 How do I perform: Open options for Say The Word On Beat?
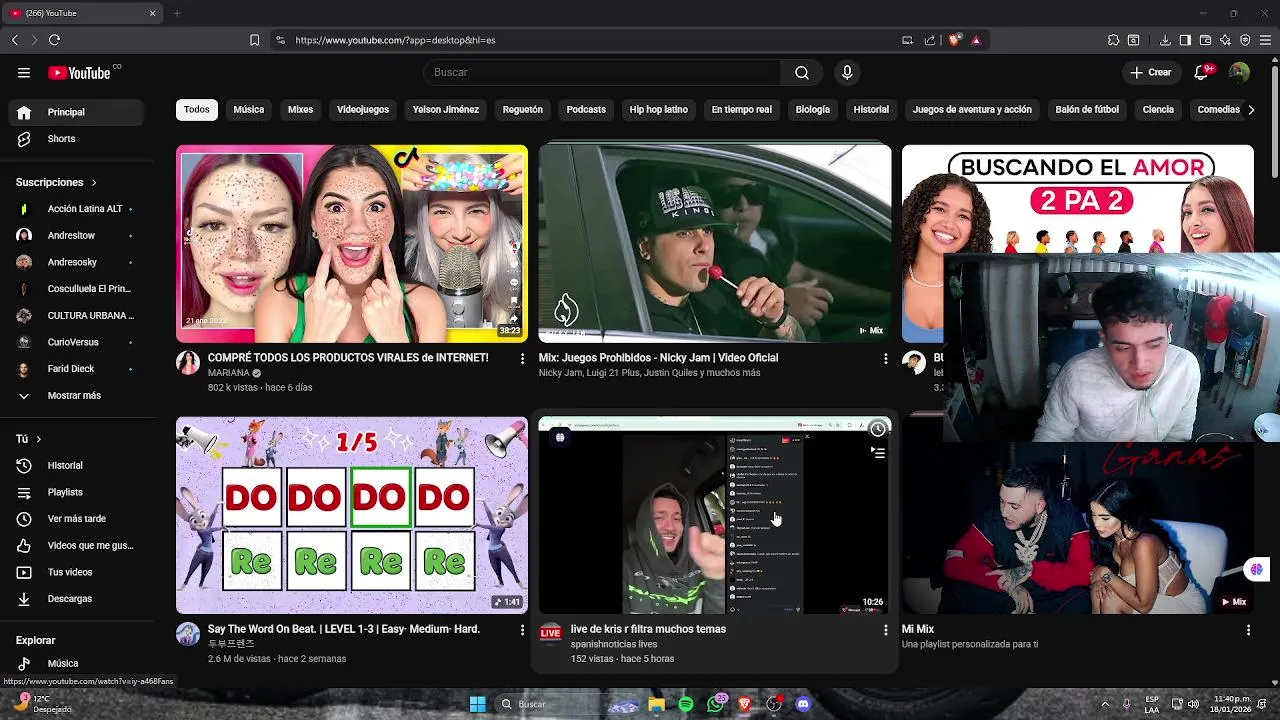tap(522, 630)
